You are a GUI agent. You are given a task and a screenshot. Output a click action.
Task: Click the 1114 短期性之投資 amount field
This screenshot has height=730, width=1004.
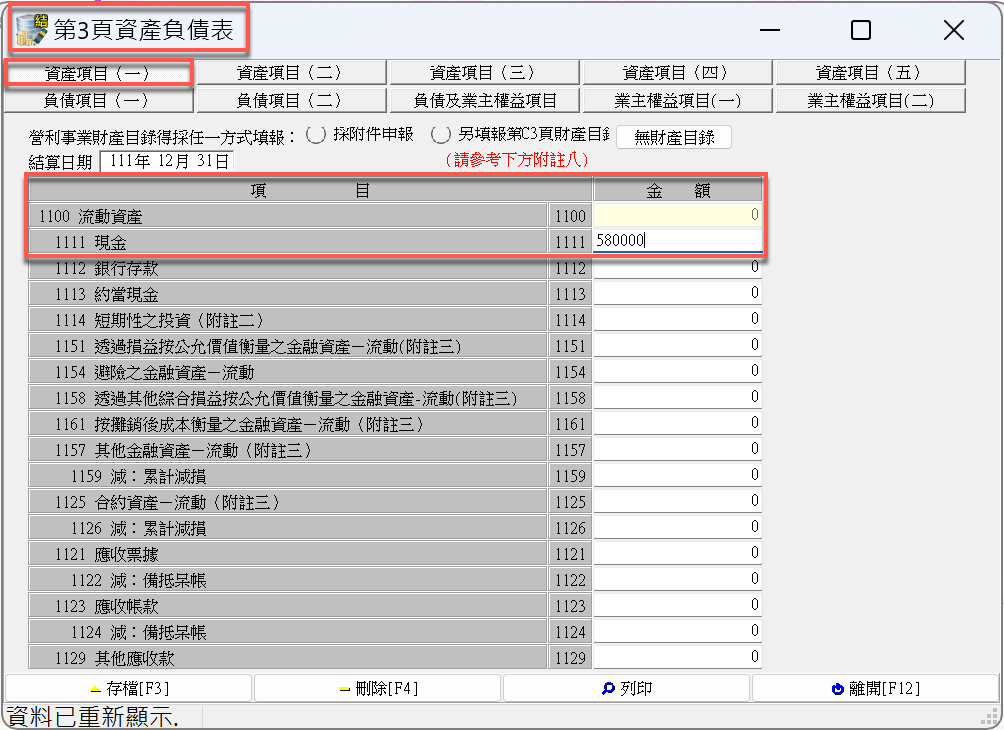tap(677, 319)
